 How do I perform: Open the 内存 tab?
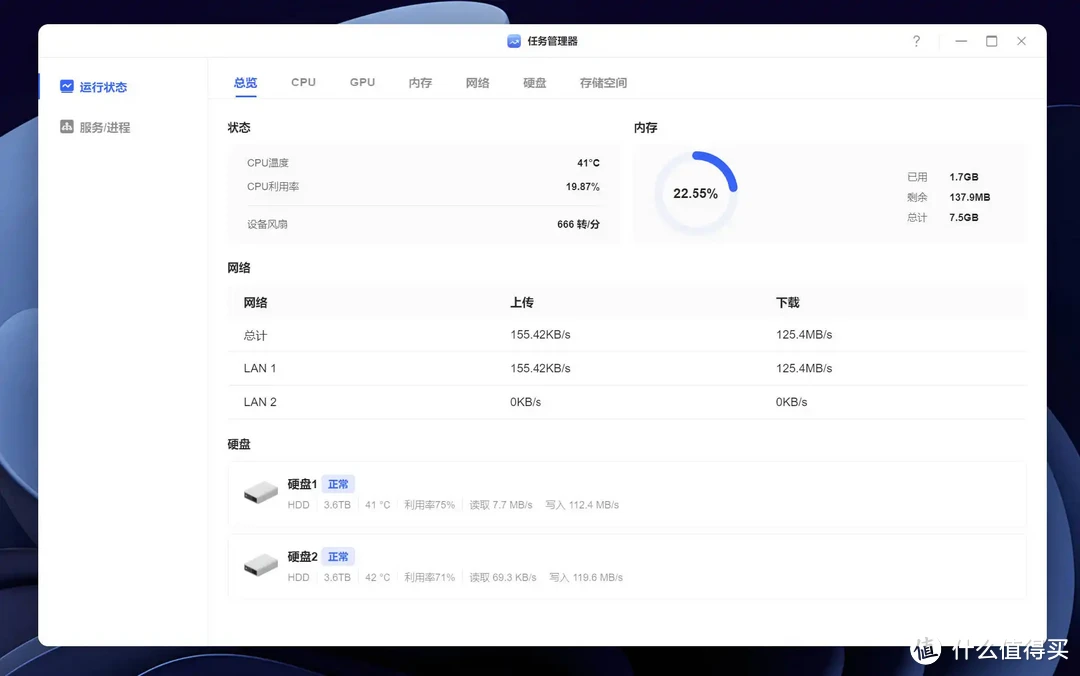pos(420,82)
